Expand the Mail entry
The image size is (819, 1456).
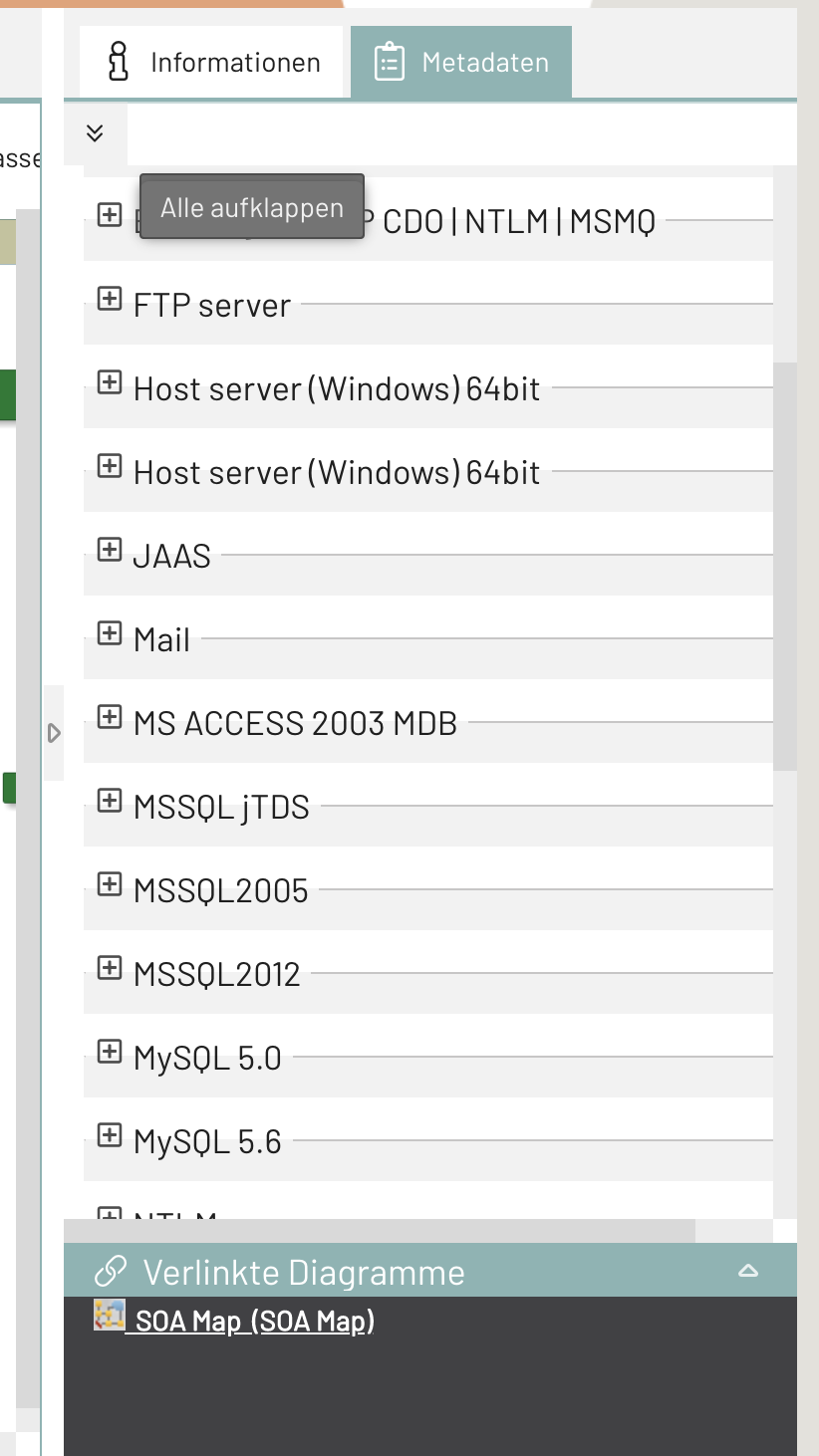pos(110,633)
